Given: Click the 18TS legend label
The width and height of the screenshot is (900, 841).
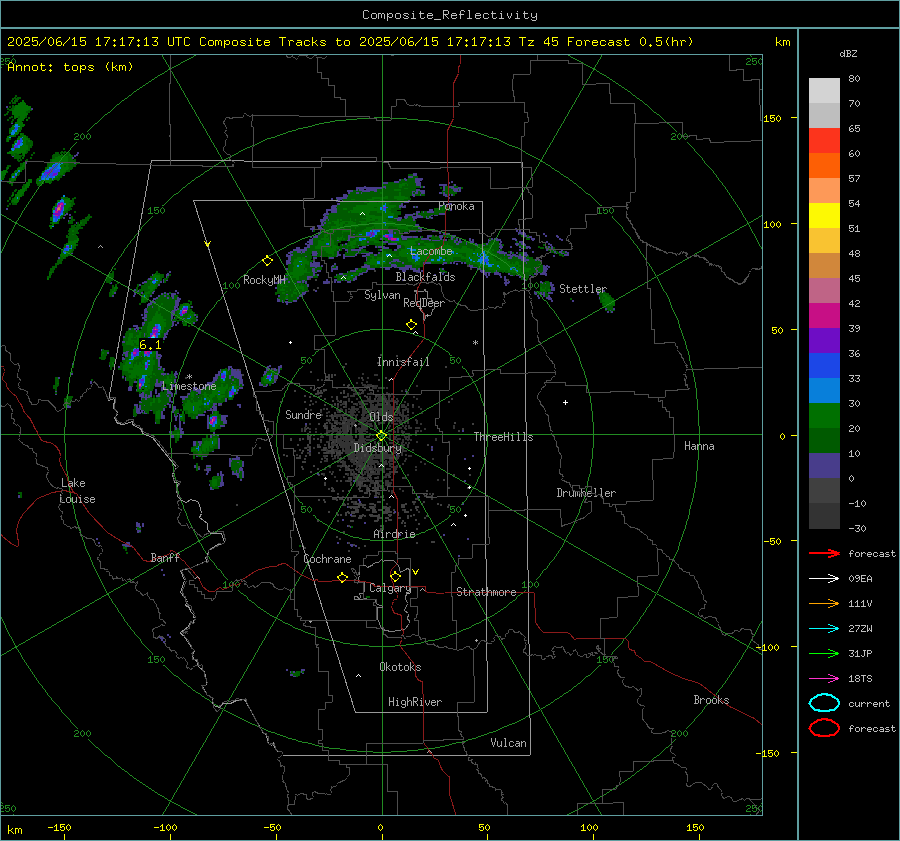Looking at the screenshot, I should pyautogui.click(x=860, y=679).
